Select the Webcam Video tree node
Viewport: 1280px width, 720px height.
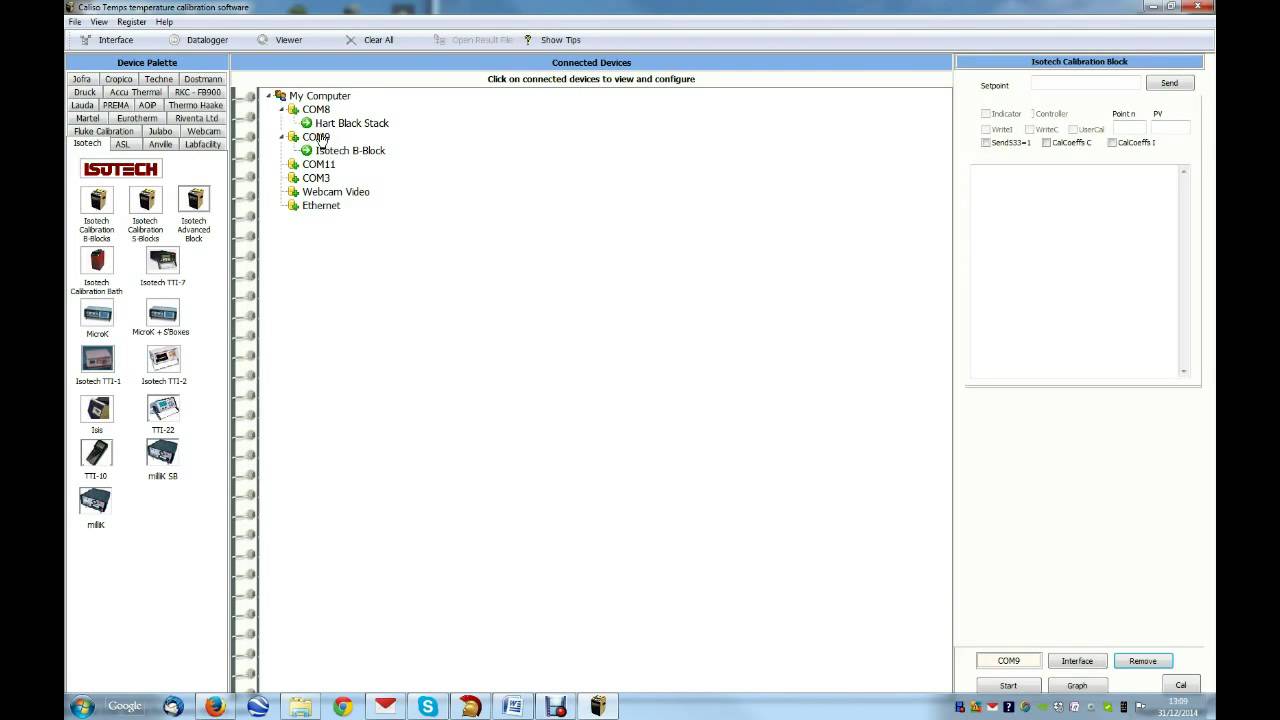tap(335, 192)
